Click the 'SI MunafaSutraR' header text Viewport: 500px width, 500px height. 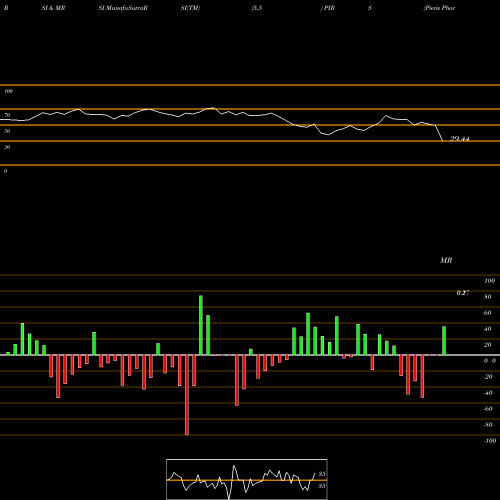point(123,8)
